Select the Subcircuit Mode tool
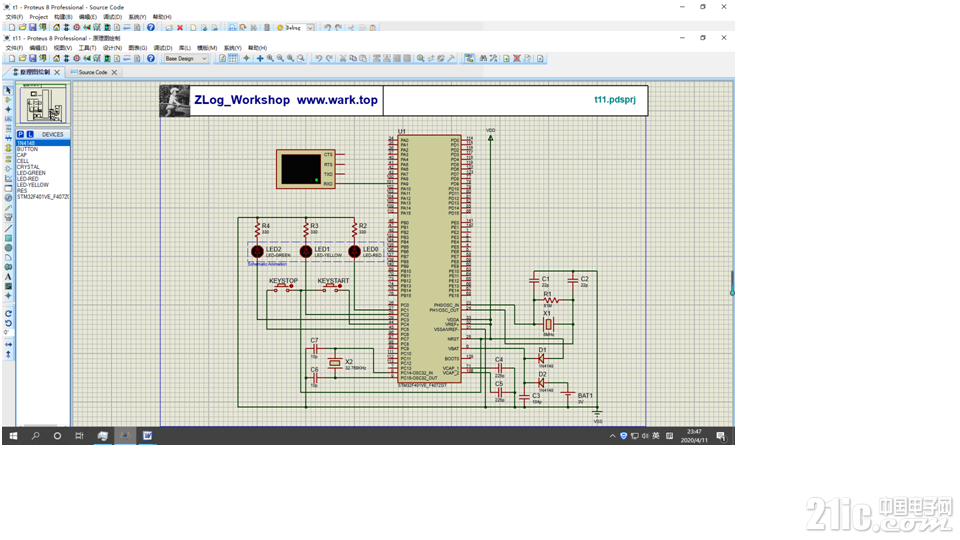 coord(8,148)
